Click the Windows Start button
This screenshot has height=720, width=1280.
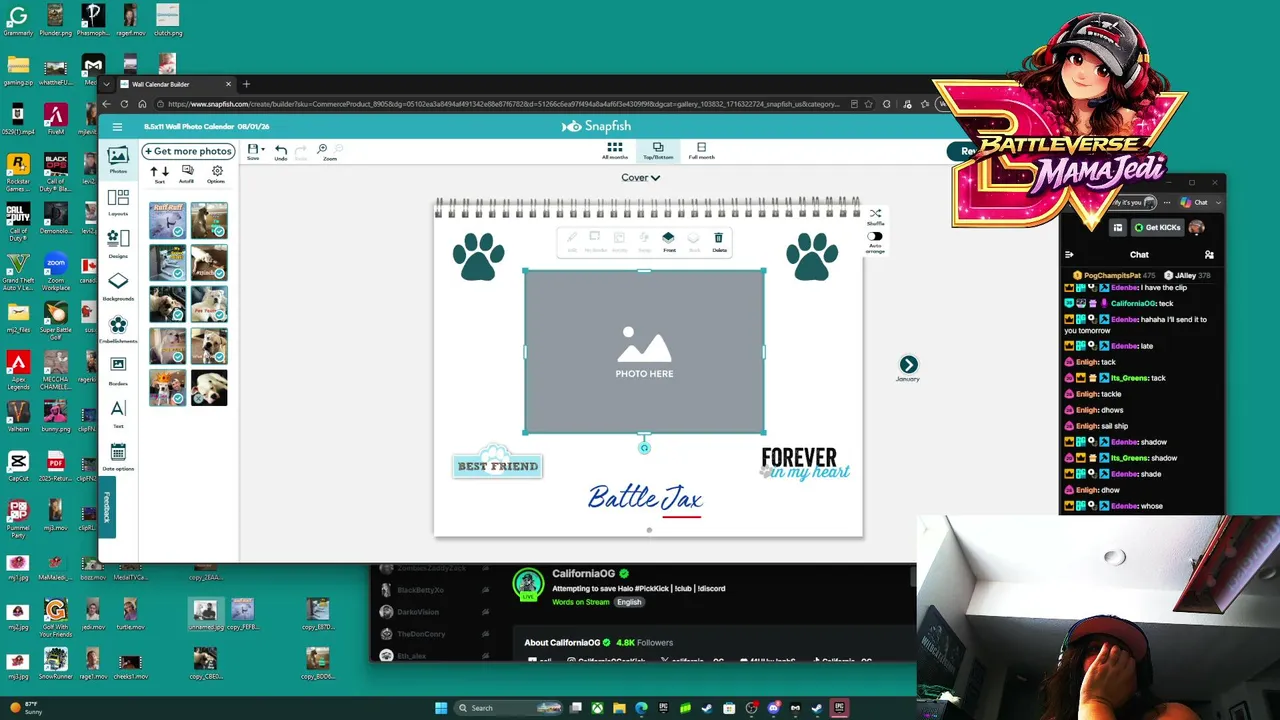click(x=441, y=708)
